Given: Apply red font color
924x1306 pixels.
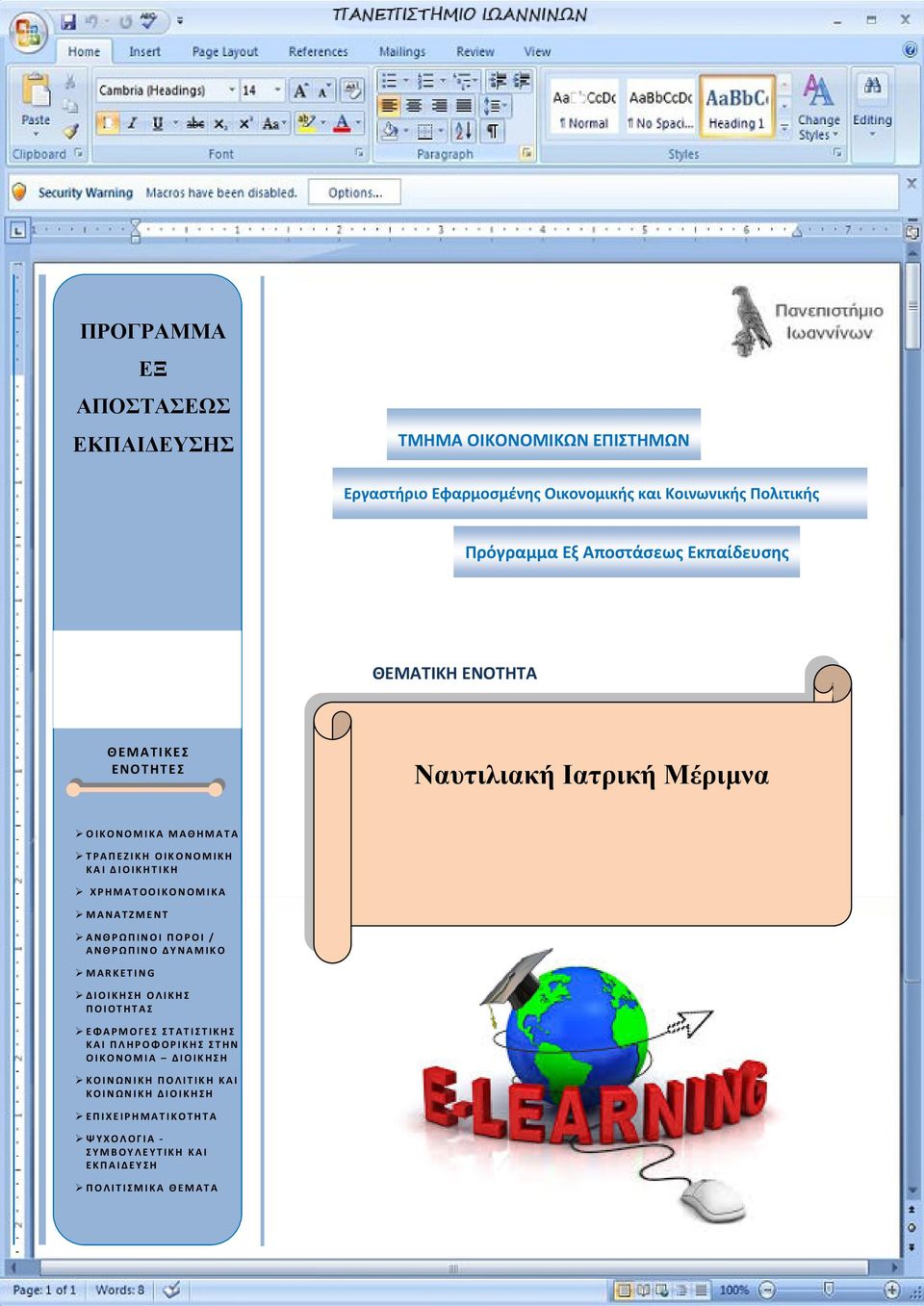Looking at the screenshot, I should pyautogui.click(x=342, y=123).
